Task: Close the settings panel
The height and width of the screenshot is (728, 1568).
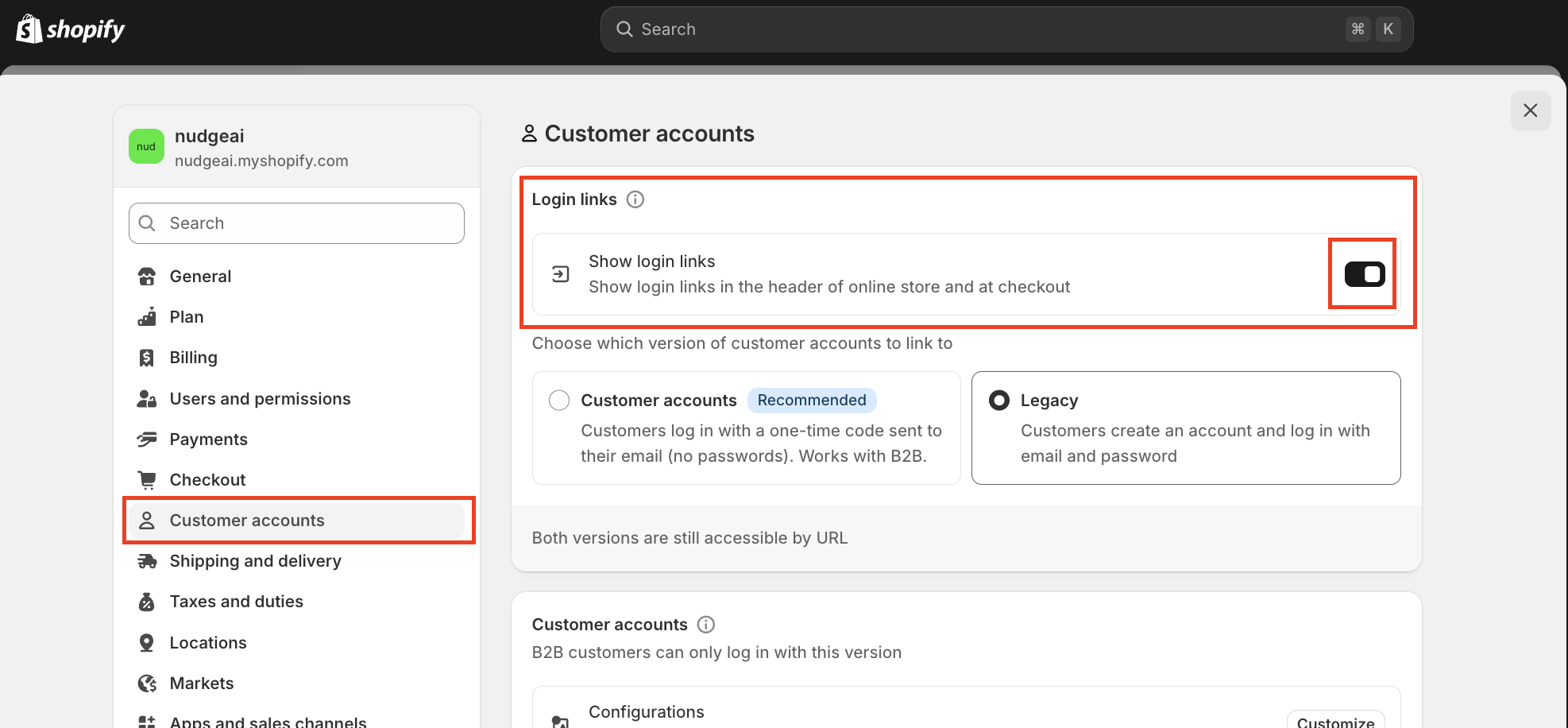Action: (1531, 110)
